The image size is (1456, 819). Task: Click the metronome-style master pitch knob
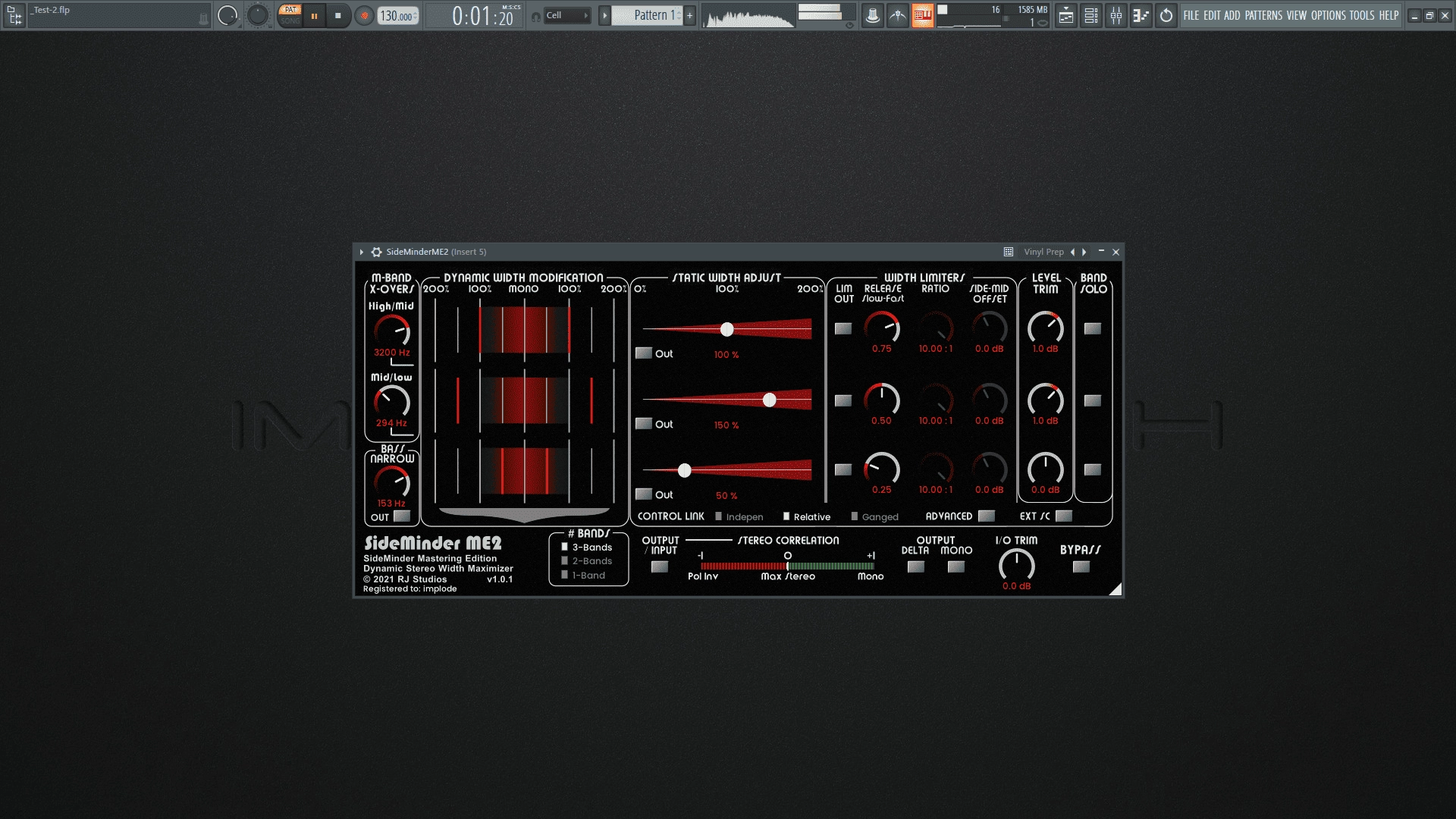(x=258, y=15)
